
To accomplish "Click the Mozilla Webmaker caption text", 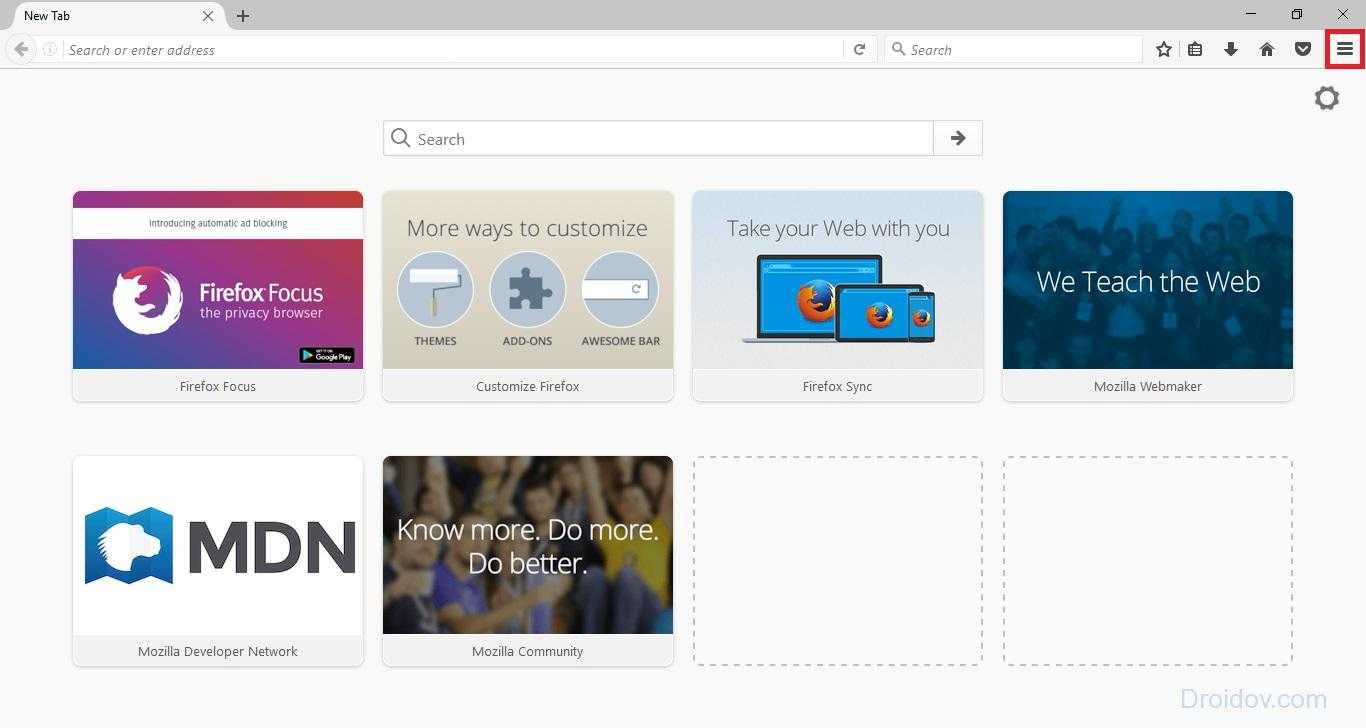I will point(1148,386).
